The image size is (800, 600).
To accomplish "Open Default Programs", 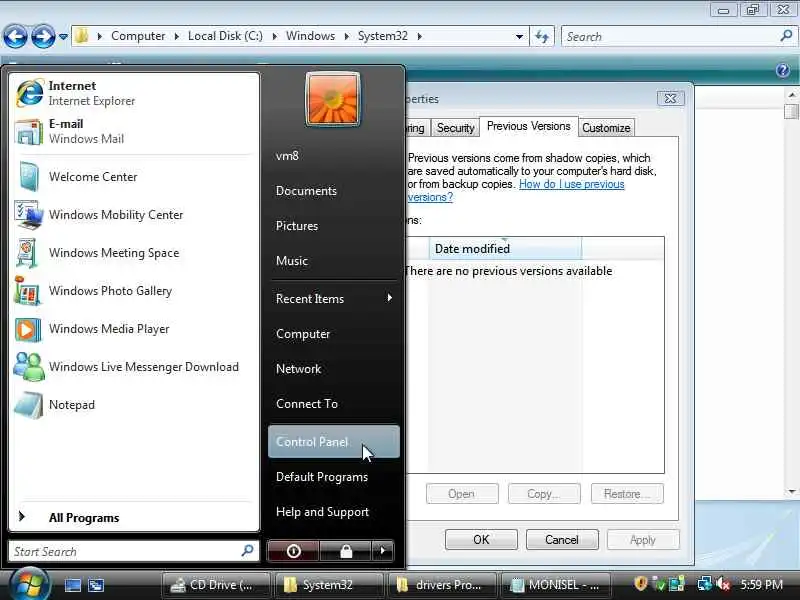I will 333,477.
